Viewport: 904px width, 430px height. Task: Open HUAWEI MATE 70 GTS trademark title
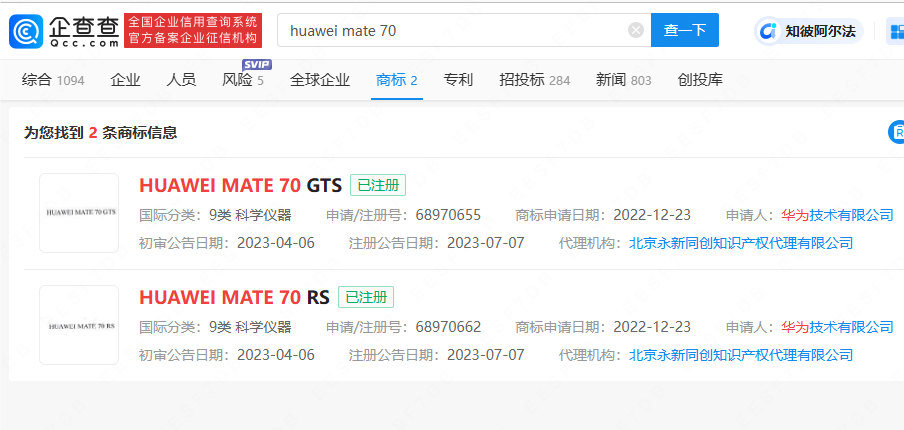coord(240,185)
